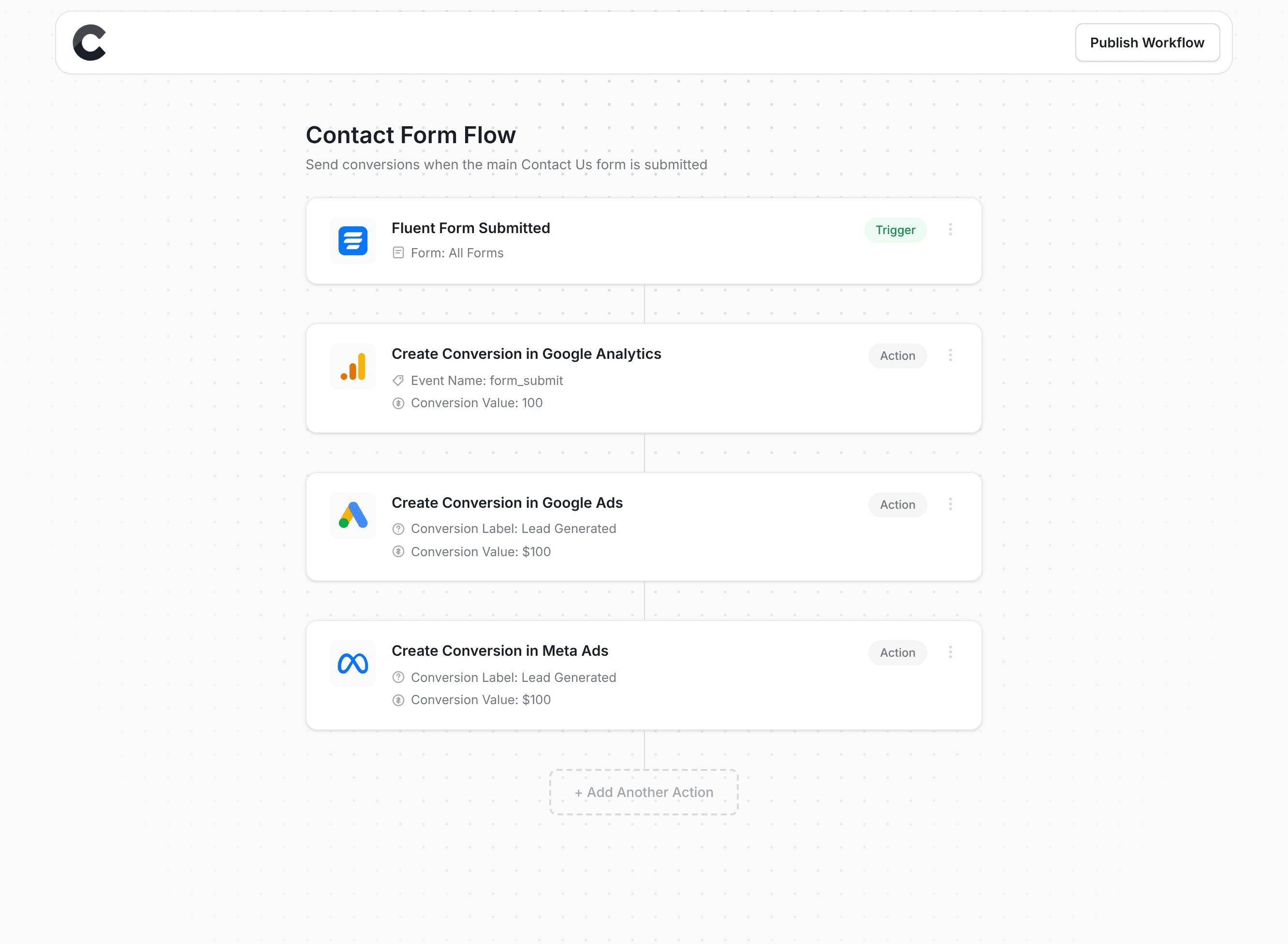Screen dimensions: 1288x944
Task: Click the form icon beside "Form: All Forms"
Action: tap(399, 252)
